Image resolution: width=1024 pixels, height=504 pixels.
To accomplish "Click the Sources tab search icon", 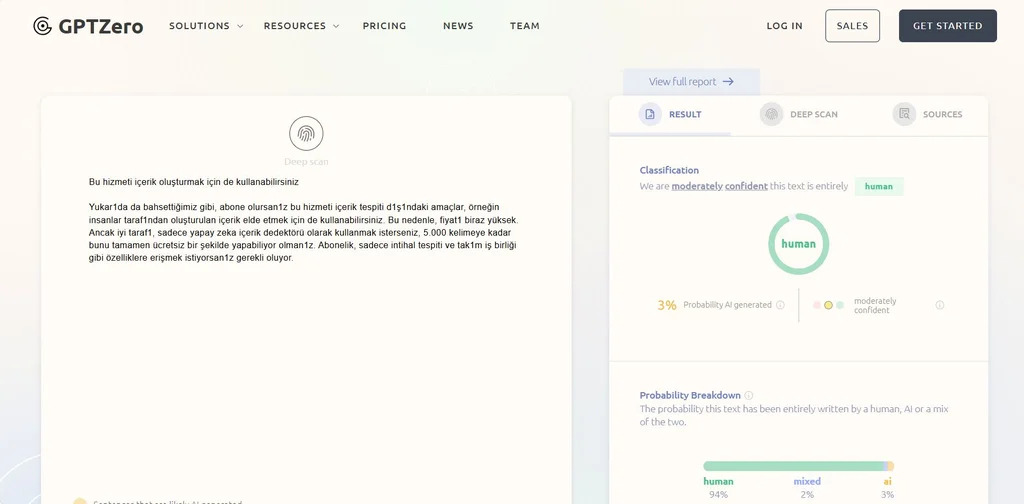I will pos(904,114).
